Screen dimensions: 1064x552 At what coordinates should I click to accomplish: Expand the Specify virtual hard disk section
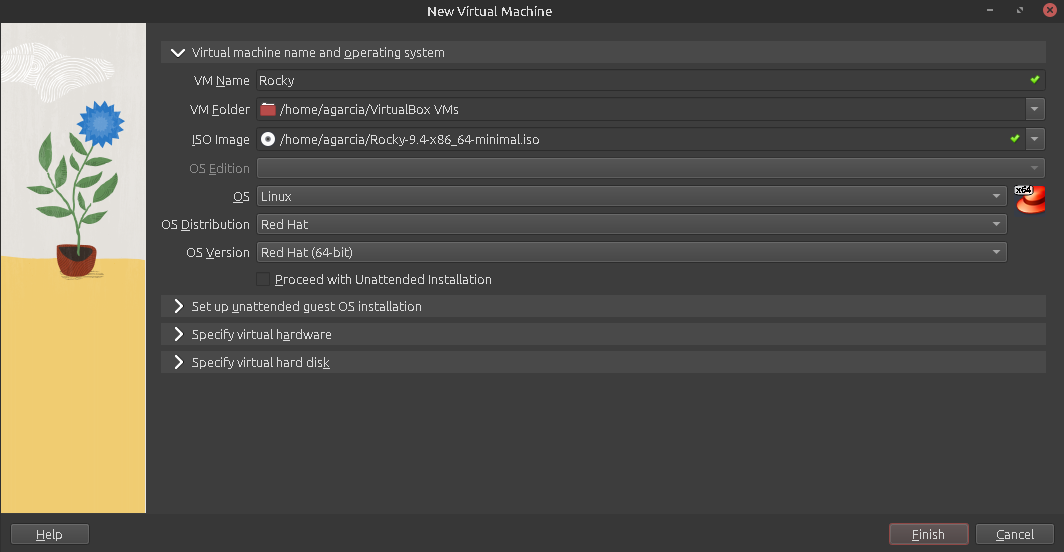point(179,363)
